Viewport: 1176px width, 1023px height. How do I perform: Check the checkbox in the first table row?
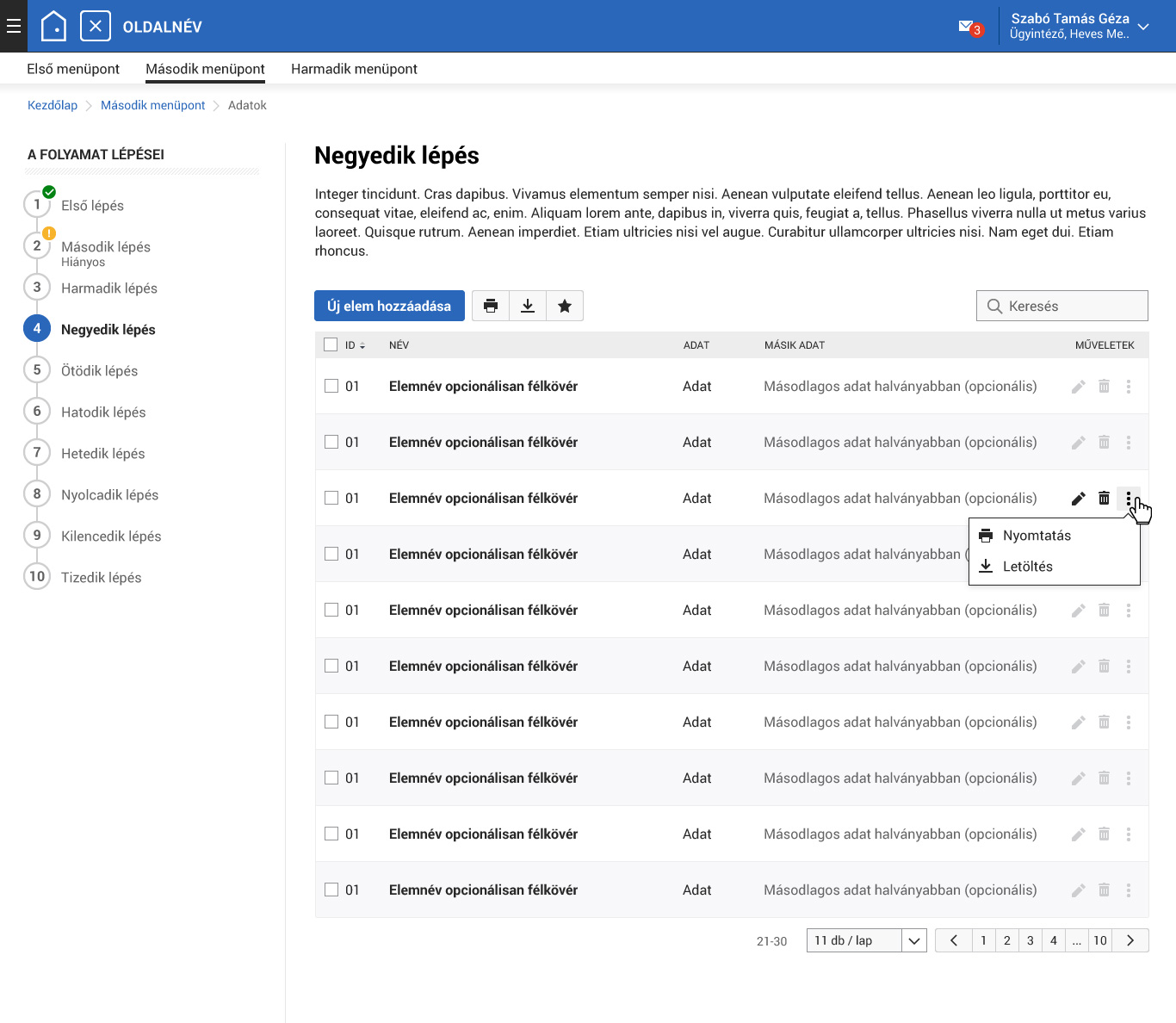(331, 386)
